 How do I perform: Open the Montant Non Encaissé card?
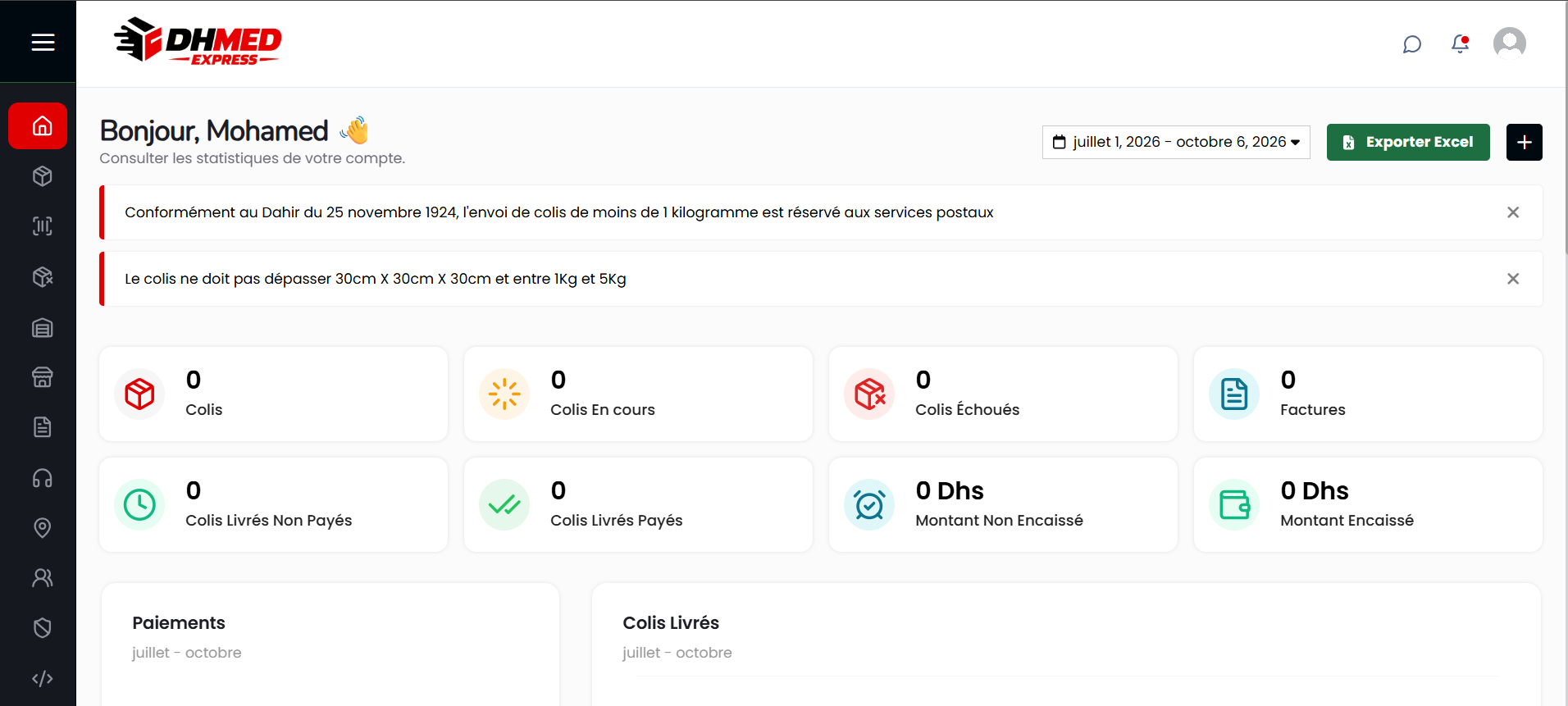point(1004,504)
